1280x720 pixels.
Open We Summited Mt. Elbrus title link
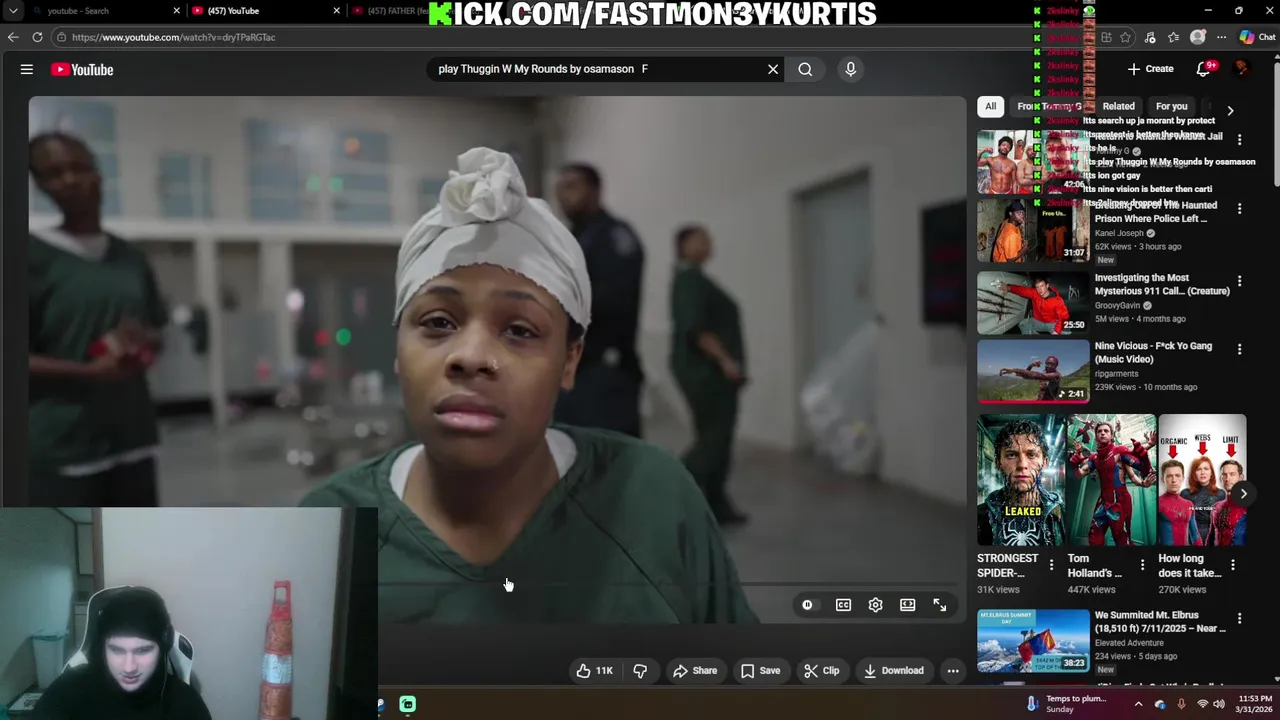click(x=1160, y=621)
